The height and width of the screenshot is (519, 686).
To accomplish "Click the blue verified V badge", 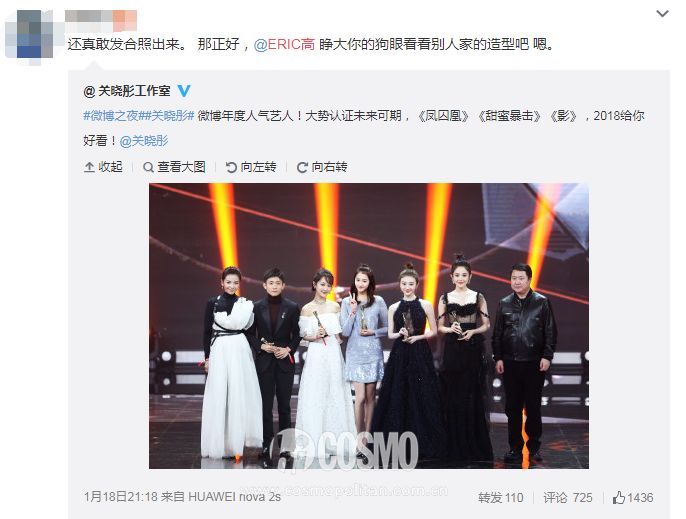I will (x=184, y=91).
